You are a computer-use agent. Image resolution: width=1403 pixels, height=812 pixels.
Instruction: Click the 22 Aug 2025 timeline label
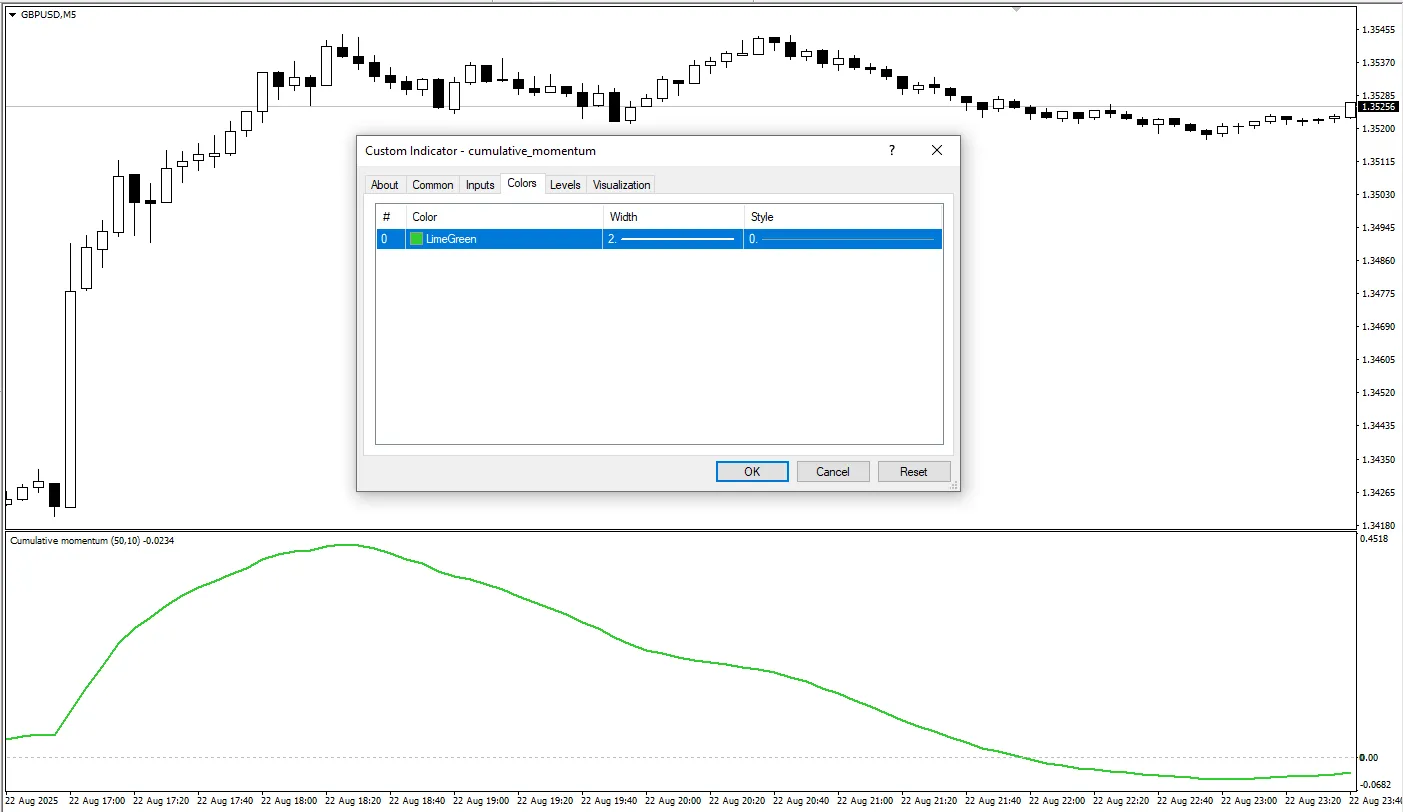[x=30, y=801]
